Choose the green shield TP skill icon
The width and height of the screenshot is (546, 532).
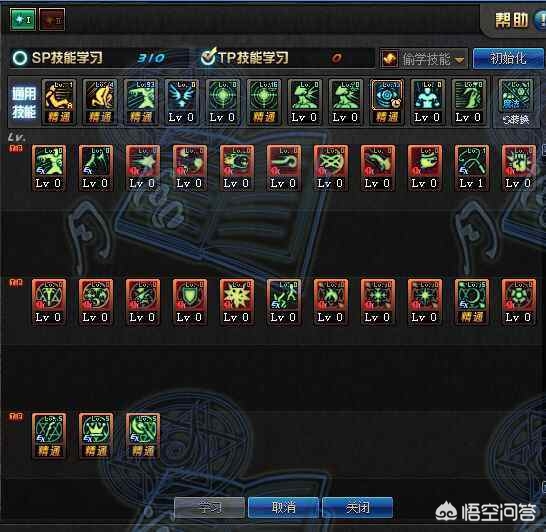pyautogui.click(x=189, y=302)
